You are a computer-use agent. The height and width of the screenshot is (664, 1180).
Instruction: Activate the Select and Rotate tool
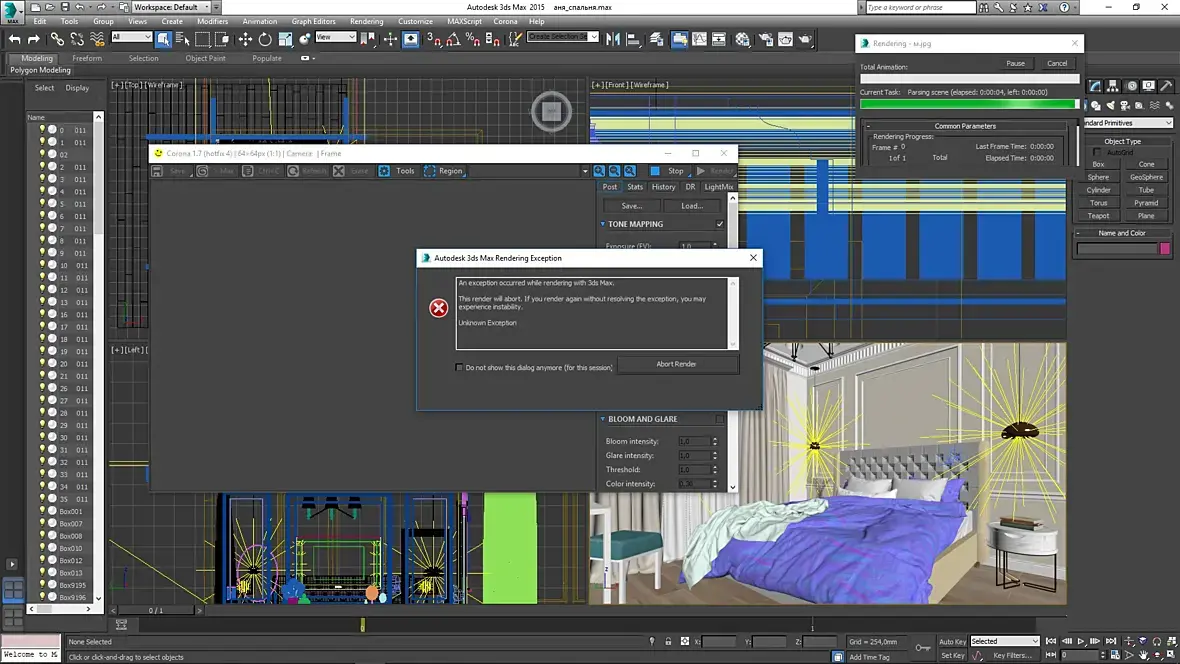point(265,39)
